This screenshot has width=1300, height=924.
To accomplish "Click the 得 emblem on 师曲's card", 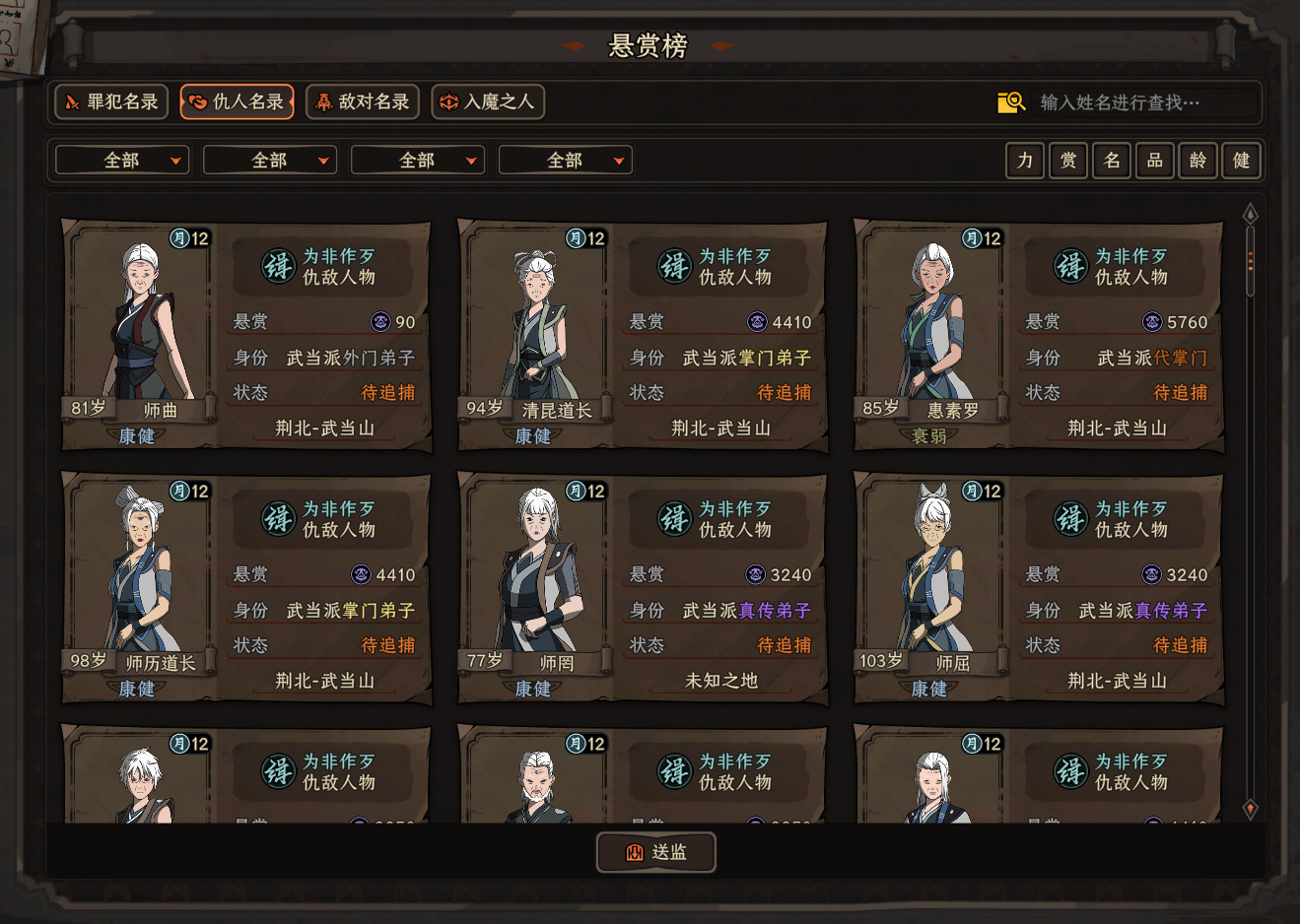I will (x=278, y=266).
